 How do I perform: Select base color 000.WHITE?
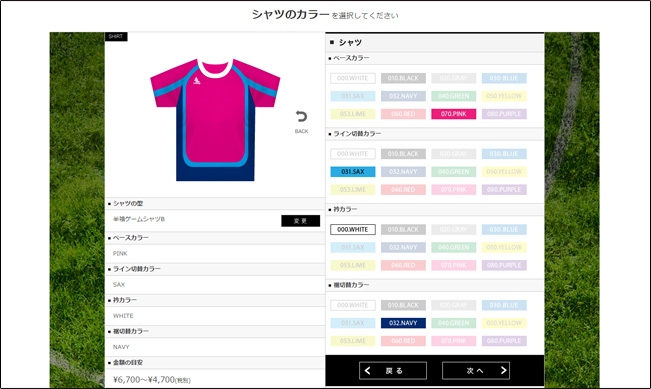click(x=353, y=78)
